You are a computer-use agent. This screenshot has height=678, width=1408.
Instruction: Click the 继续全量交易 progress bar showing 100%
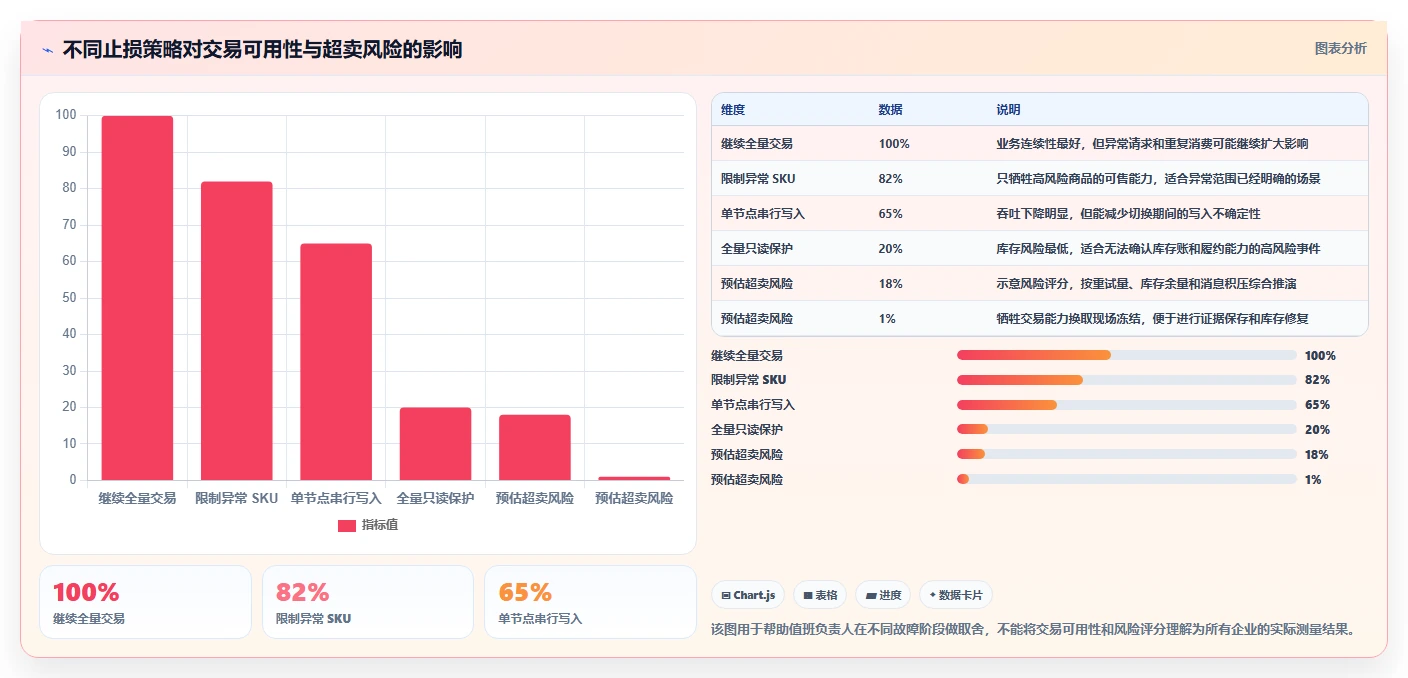(1127, 355)
